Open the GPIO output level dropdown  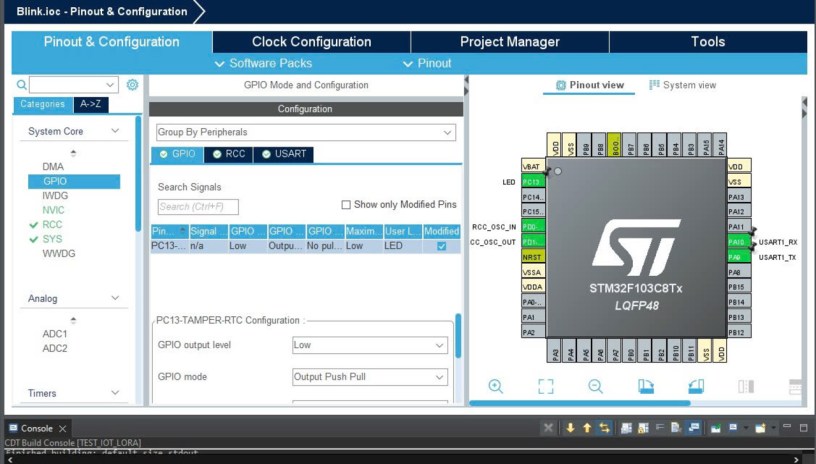[x=369, y=345]
